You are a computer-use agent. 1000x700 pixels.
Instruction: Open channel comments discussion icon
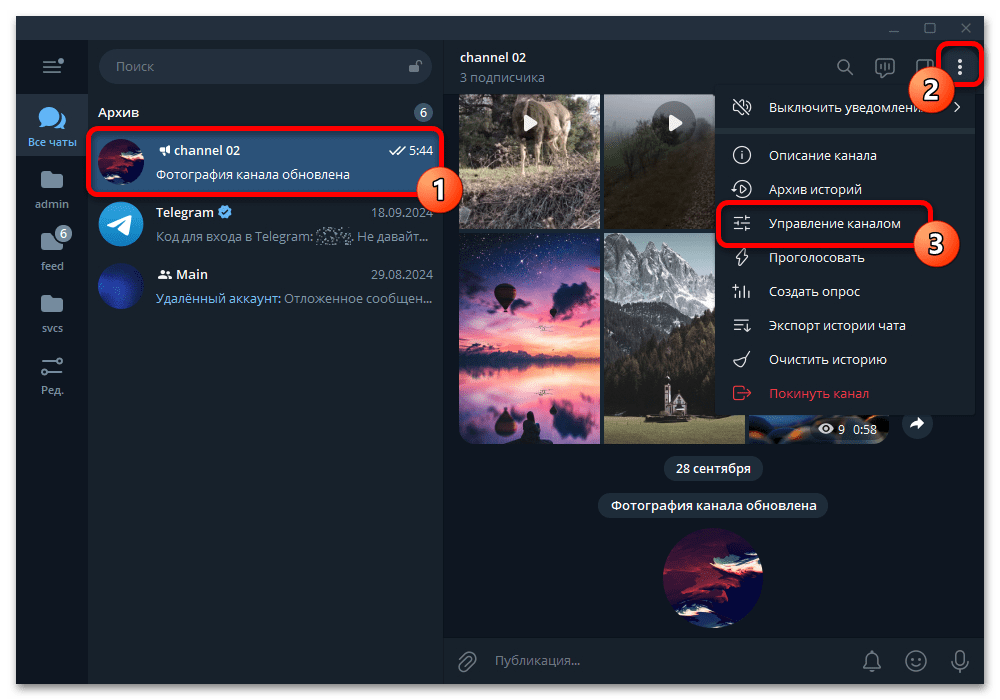884,67
